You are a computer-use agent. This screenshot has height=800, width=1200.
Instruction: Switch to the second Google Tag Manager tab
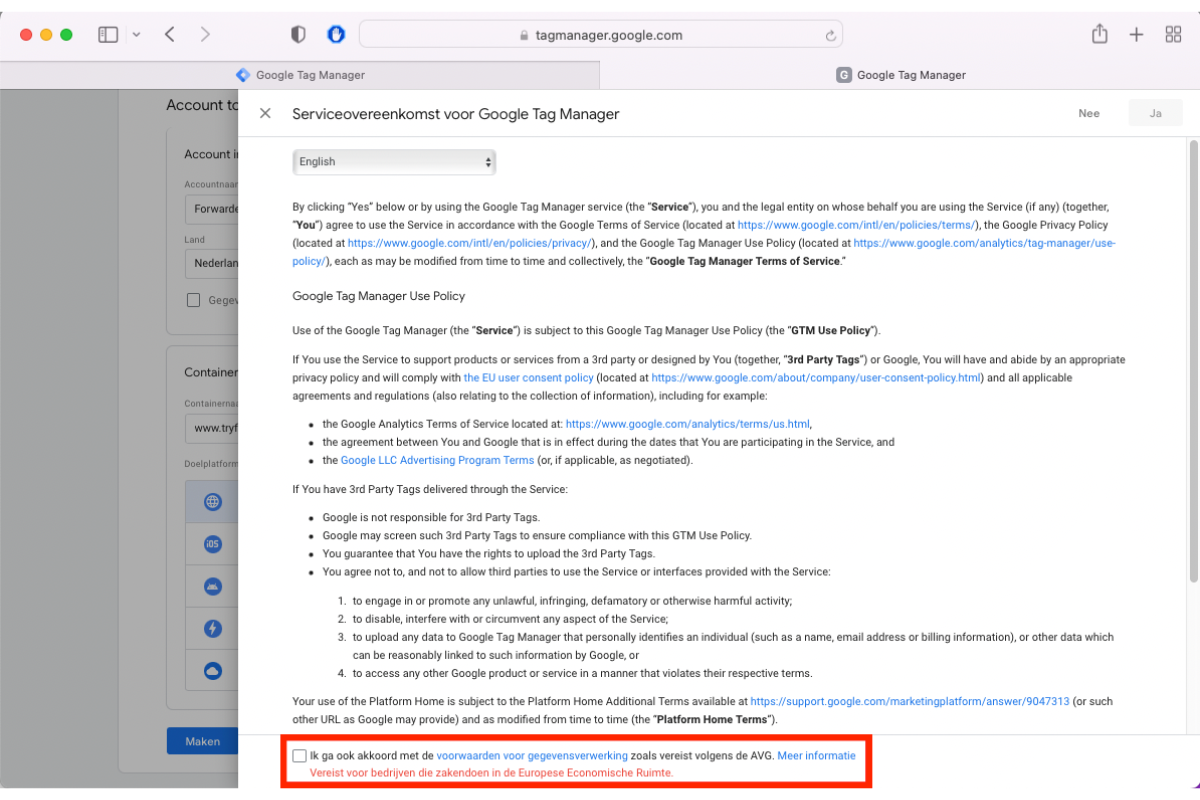tap(900, 75)
